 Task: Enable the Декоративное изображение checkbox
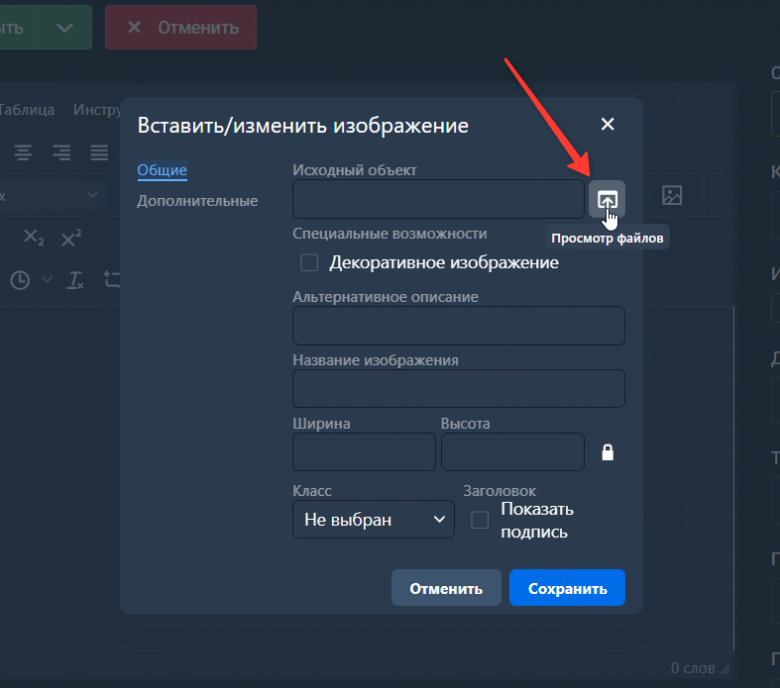point(309,262)
